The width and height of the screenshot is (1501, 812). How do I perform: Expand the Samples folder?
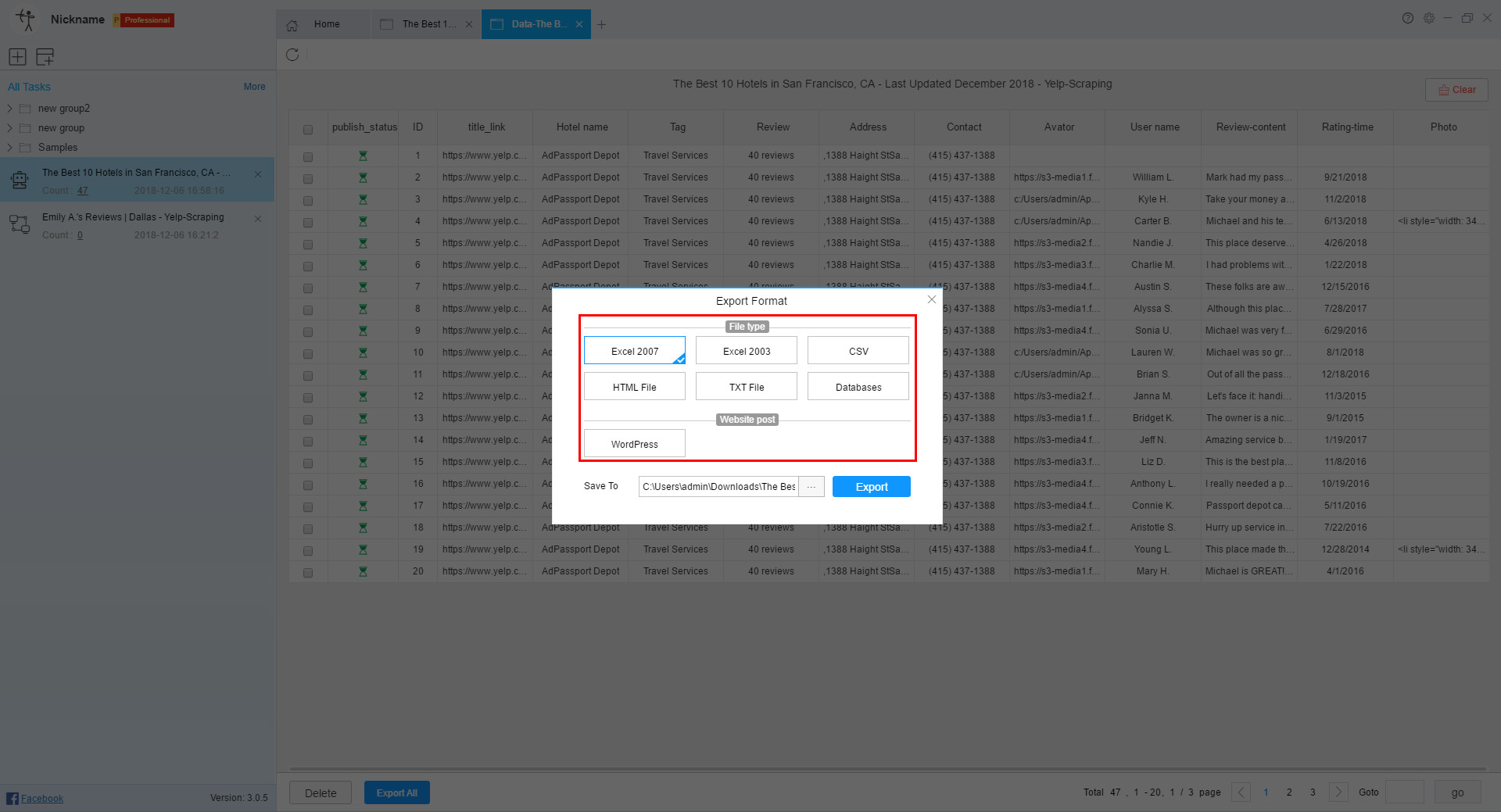[9, 148]
